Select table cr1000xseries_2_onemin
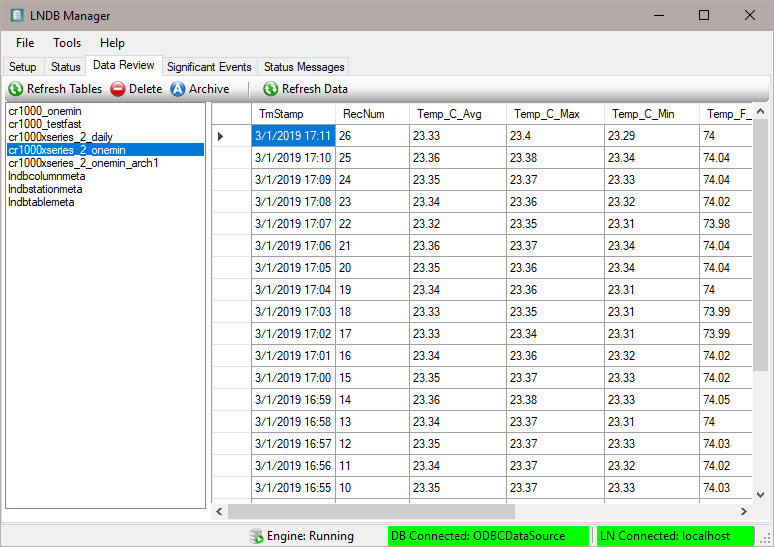Screen dimensions: 774x547 coord(105,150)
